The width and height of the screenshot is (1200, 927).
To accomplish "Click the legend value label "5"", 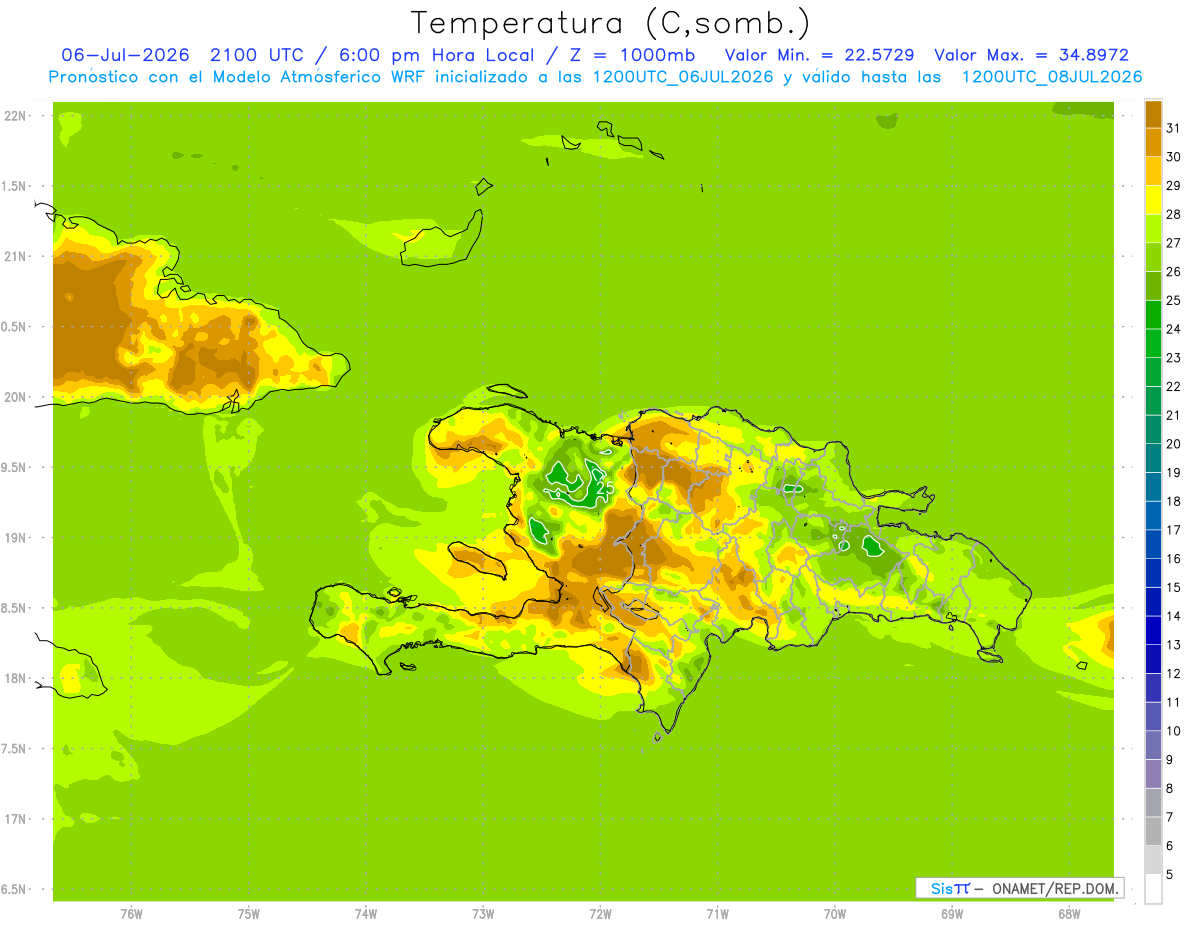I will click(1169, 875).
